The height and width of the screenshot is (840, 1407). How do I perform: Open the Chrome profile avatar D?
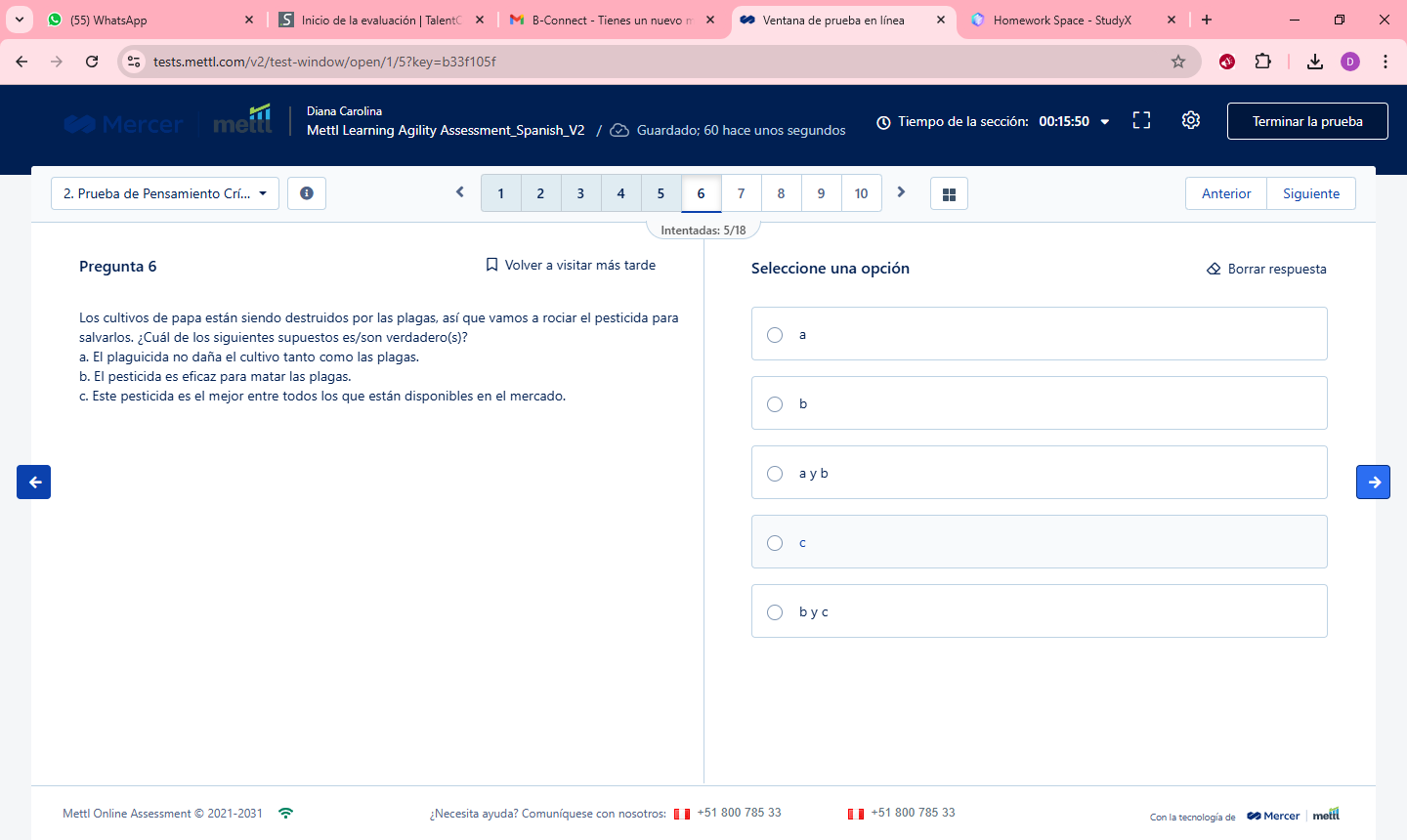[x=1350, y=62]
